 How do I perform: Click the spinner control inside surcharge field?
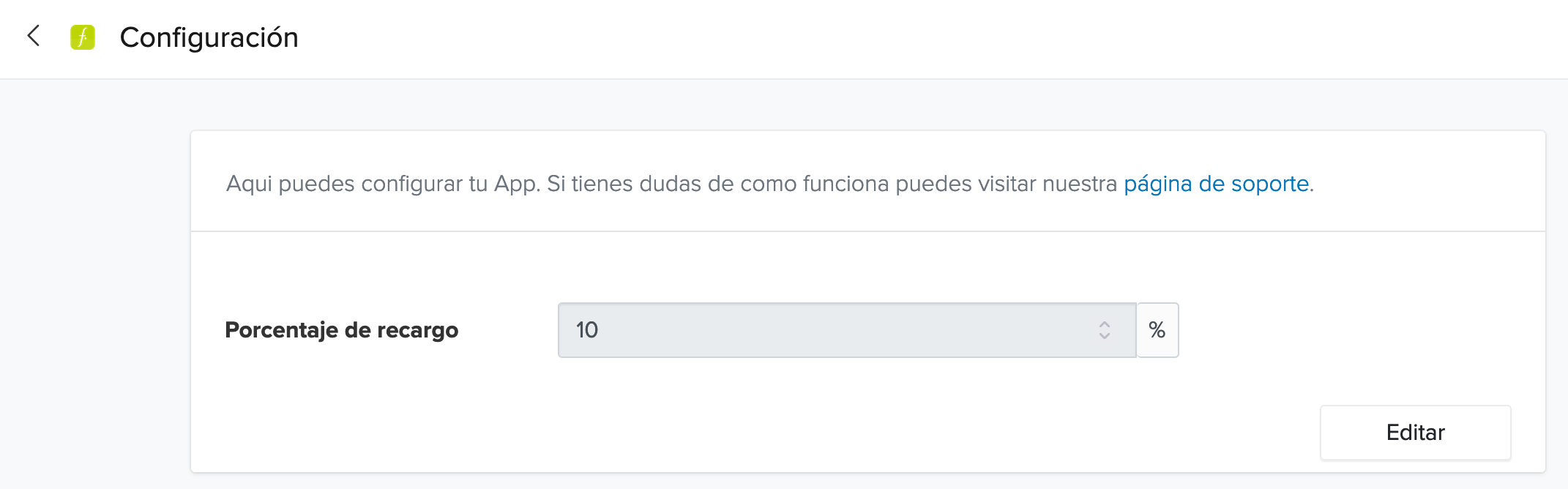(1105, 330)
